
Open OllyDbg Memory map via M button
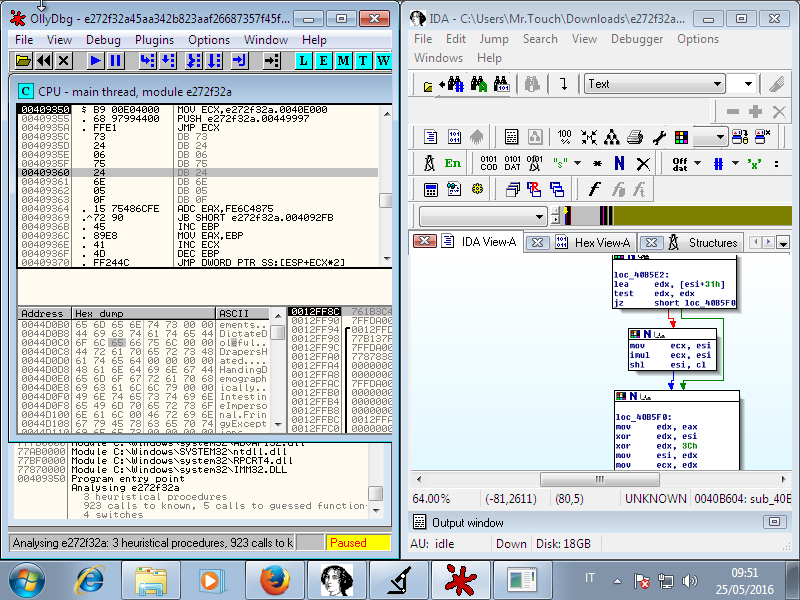[343, 61]
